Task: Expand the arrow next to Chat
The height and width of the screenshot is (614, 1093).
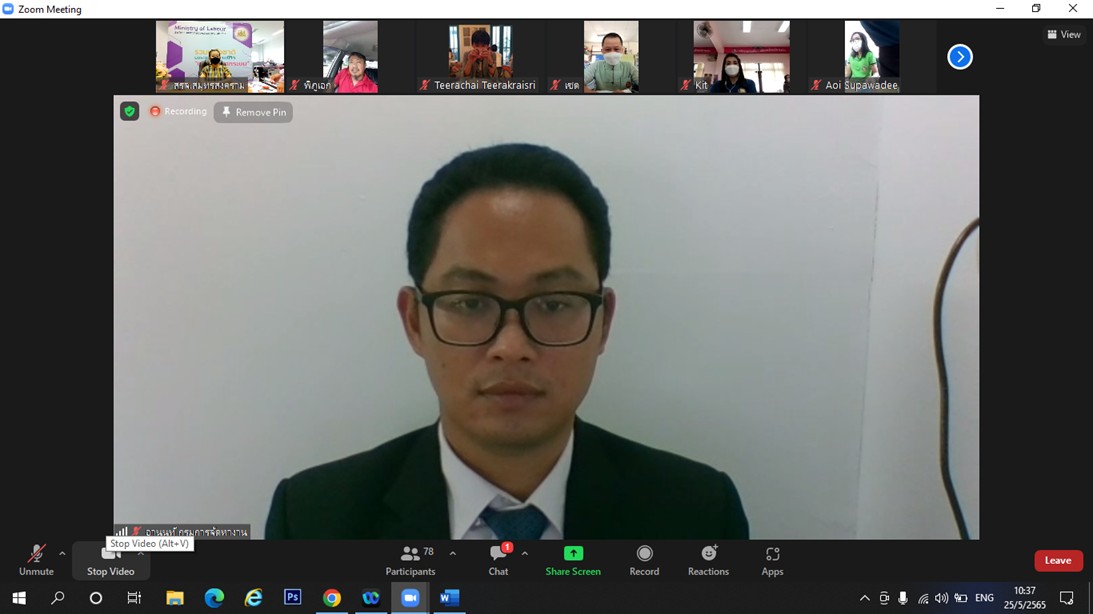Action: [x=525, y=553]
